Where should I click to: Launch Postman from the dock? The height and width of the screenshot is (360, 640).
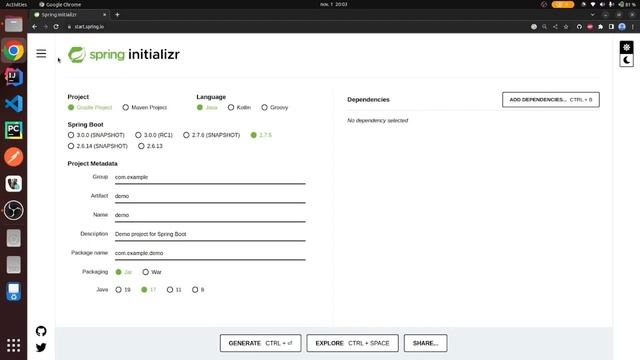click(13, 157)
